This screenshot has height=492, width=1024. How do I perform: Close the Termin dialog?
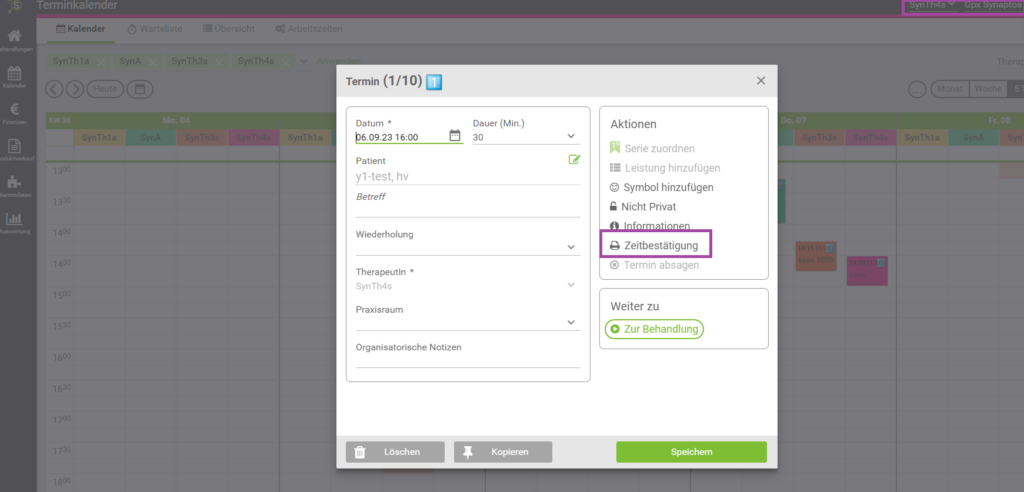click(x=761, y=80)
